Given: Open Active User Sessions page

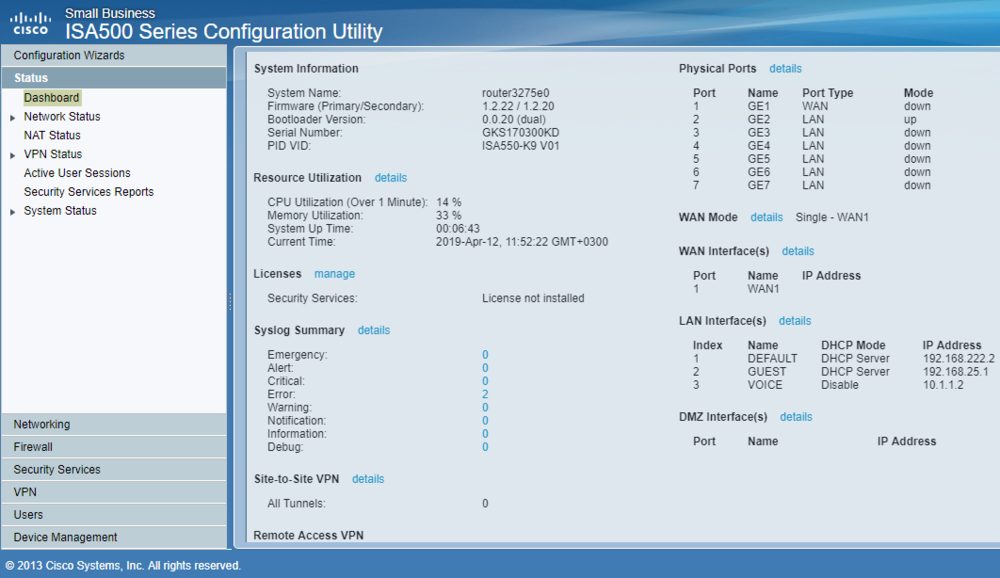Looking at the screenshot, I should pyautogui.click(x=77, y=173).
